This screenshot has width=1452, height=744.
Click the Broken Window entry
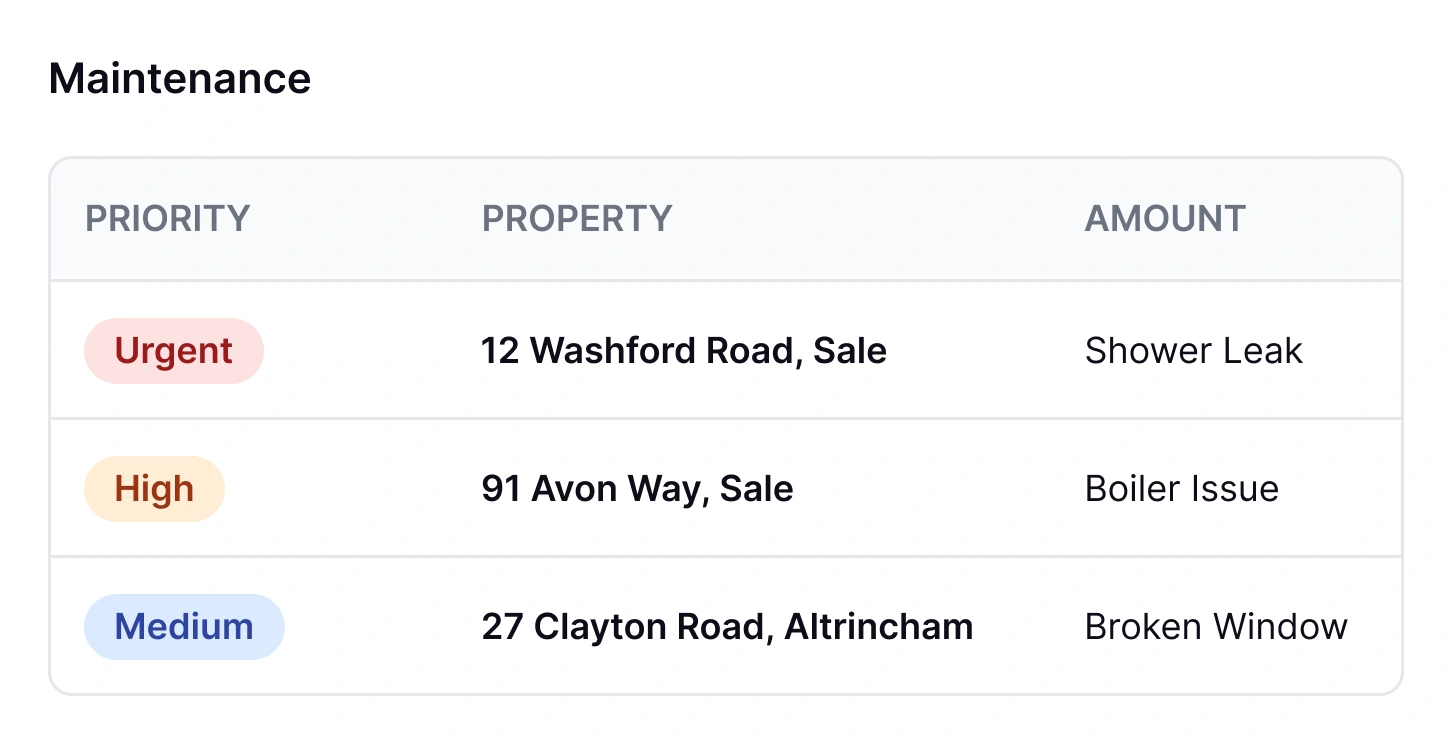pos(1216,626)
